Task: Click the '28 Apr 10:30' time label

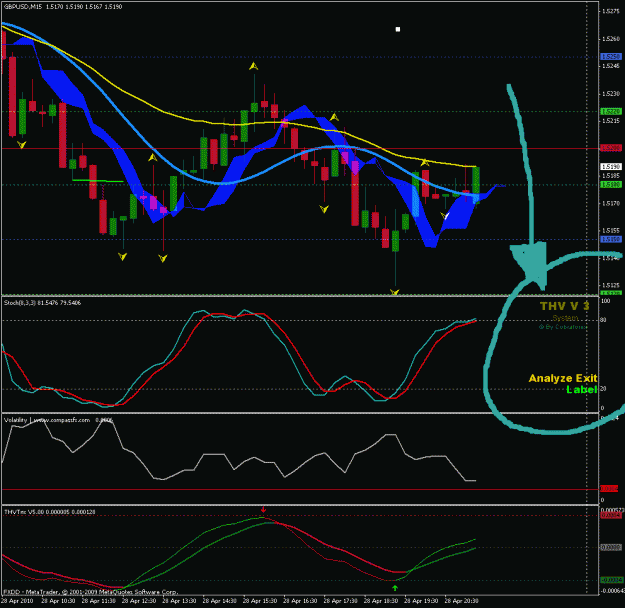Action: point(58,601)
